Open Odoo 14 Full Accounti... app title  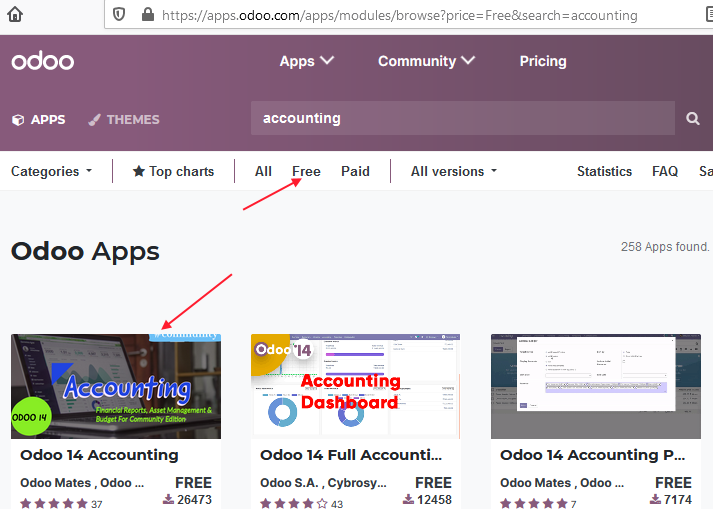pyautogui.click(x=351, y=455)
